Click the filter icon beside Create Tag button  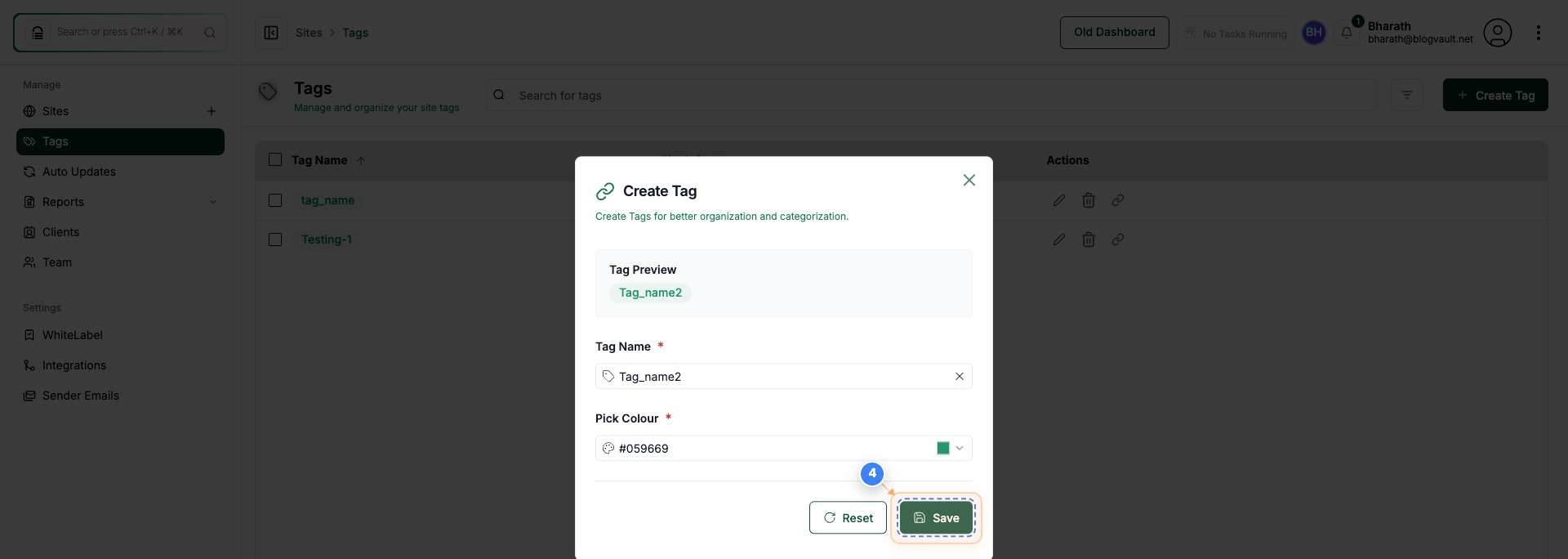click(1407, 95)
